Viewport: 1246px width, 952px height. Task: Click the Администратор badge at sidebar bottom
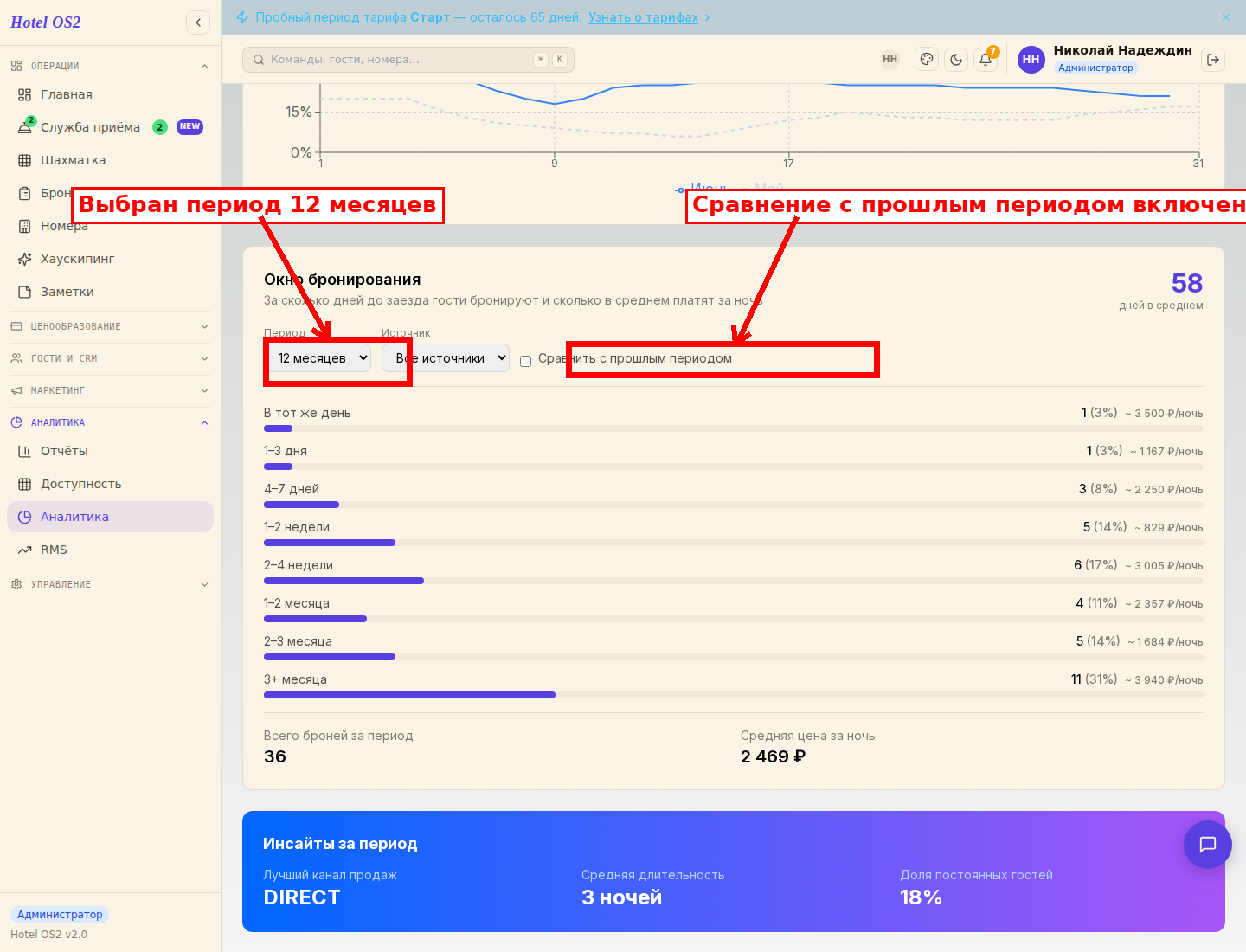(x=60, y=915)
